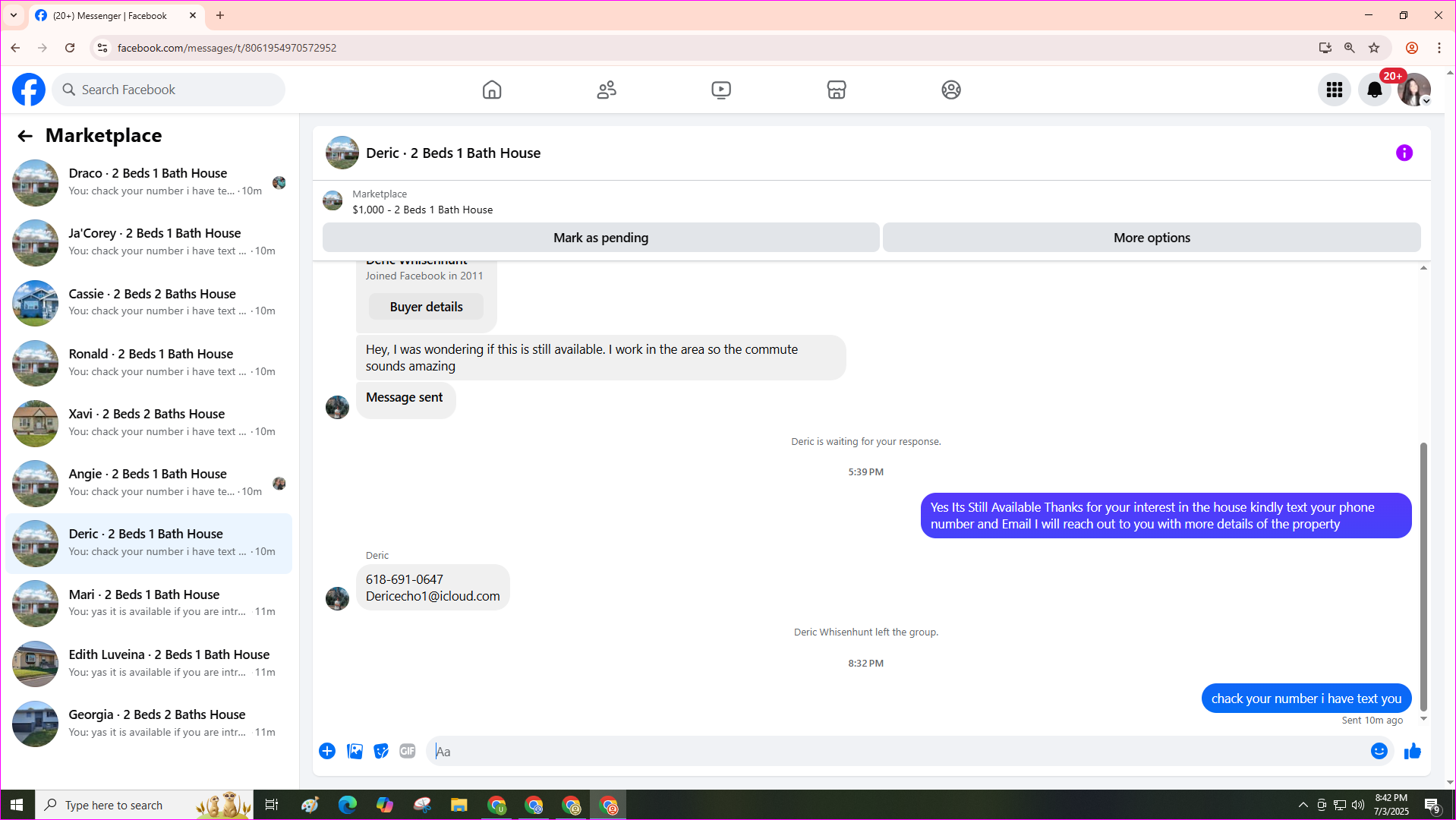Screen dimensions: 1456x820
Task: Open the Marketplace storefront icon
Action: (x=837, y=90)
